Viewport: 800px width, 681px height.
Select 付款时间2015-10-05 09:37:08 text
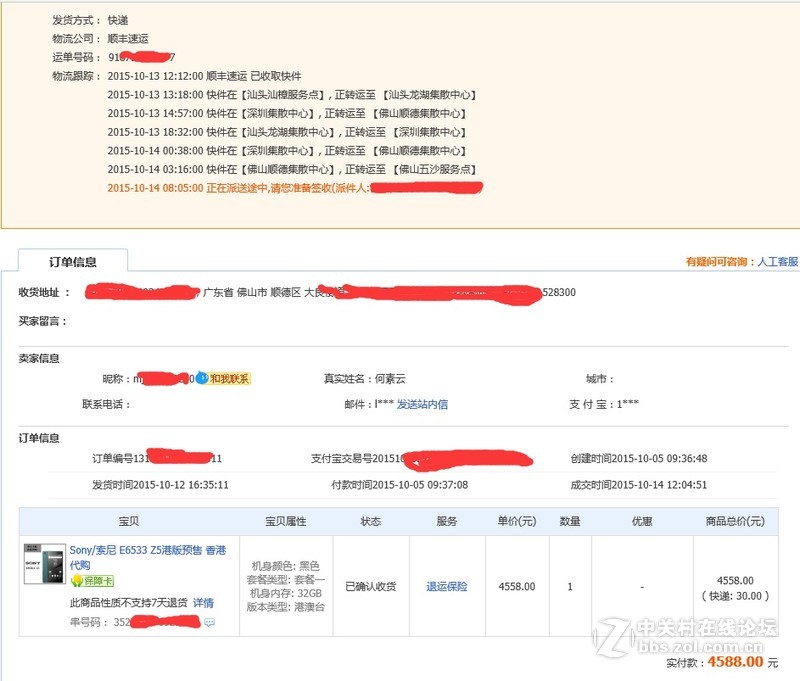coord(399,485)
